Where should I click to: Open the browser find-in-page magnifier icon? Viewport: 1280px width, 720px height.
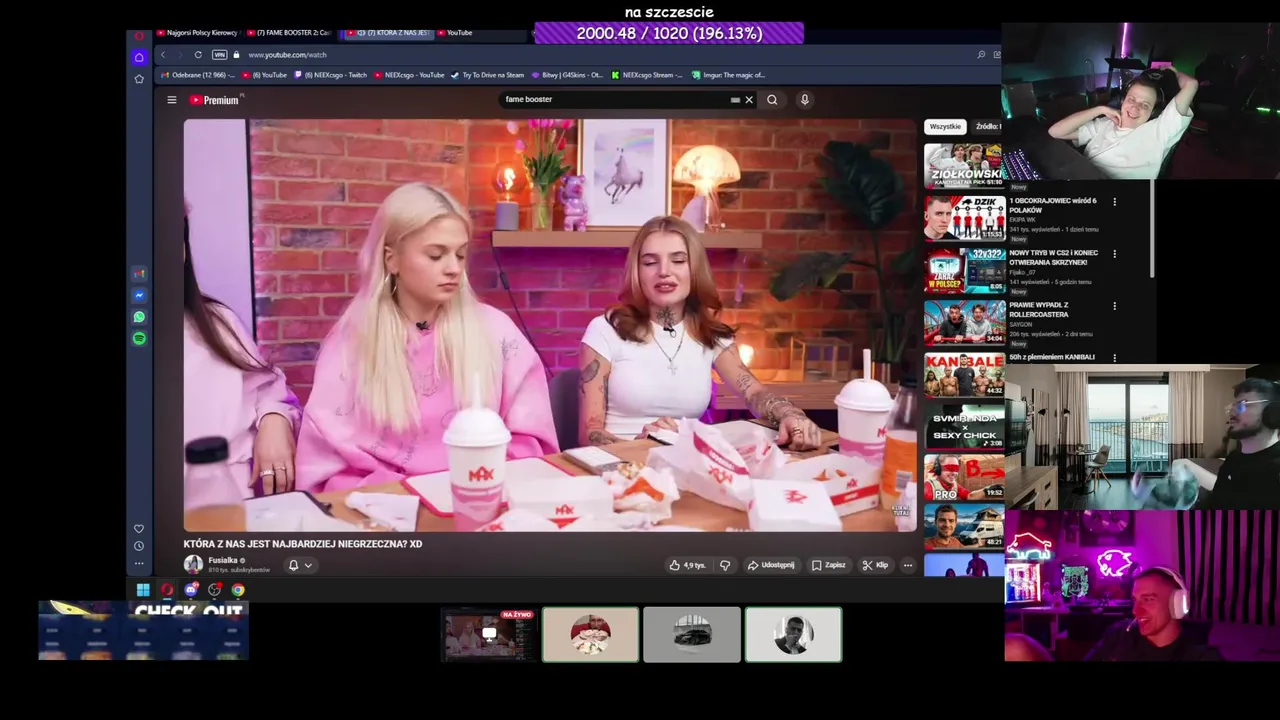981,55
